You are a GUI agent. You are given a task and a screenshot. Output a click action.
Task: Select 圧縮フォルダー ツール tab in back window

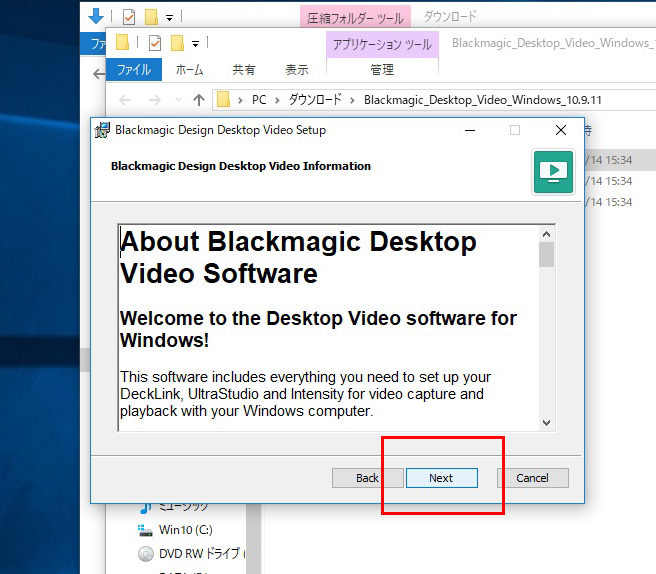355,18
